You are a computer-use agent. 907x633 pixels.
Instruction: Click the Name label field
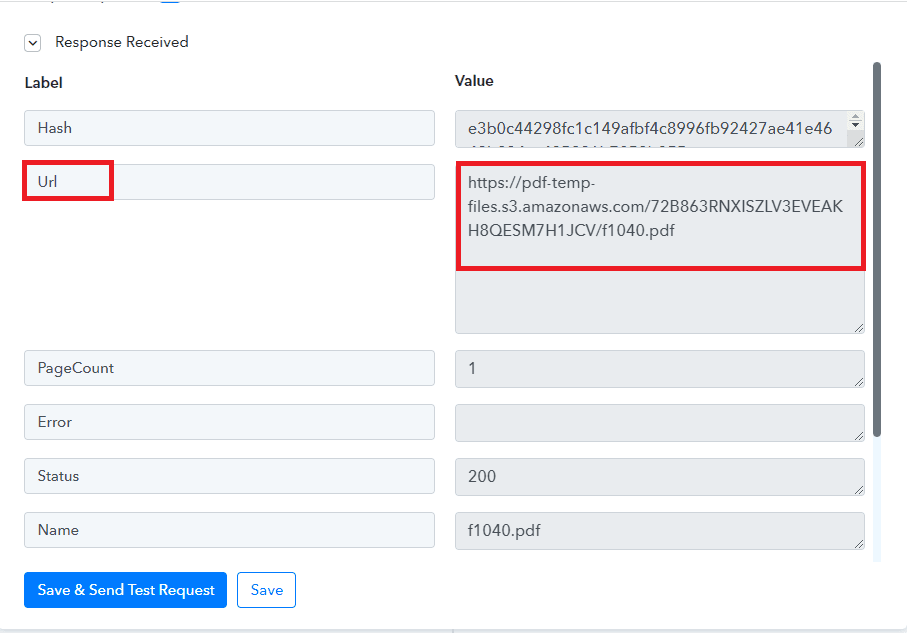pyautogui.click(x=229, y=530)
